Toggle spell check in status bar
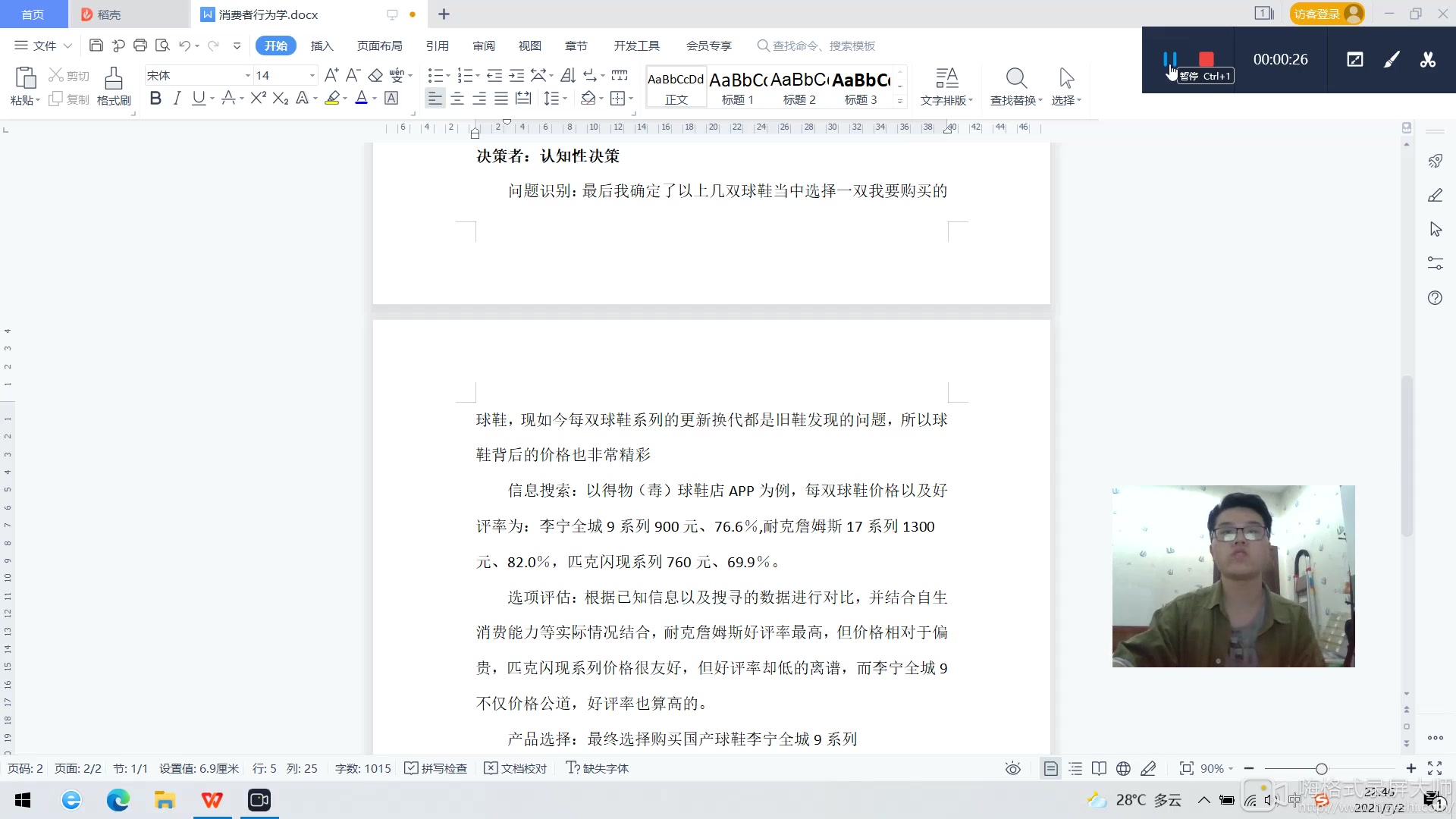The image size is (1456, 819). click(x=436, y=768)
